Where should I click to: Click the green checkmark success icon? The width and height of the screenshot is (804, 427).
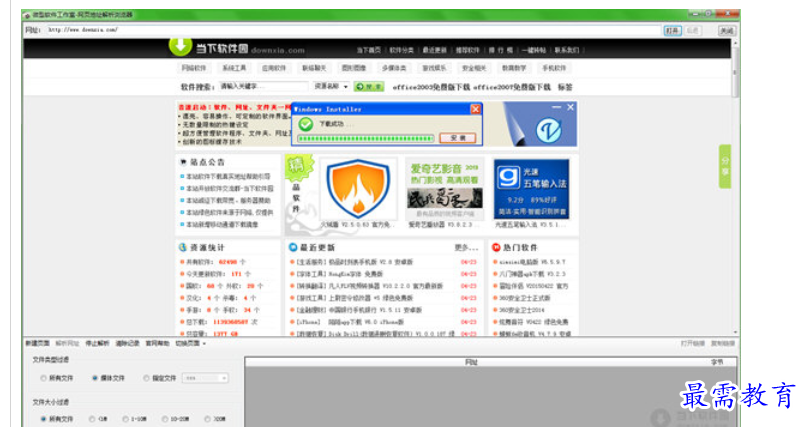306,124
